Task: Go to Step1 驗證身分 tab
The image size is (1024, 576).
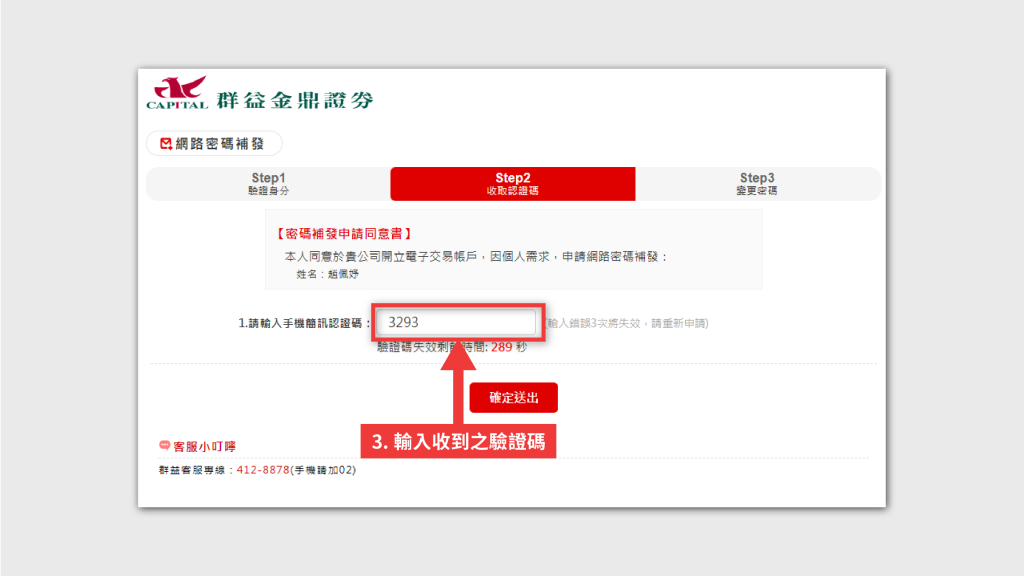Action: point(268,184)
